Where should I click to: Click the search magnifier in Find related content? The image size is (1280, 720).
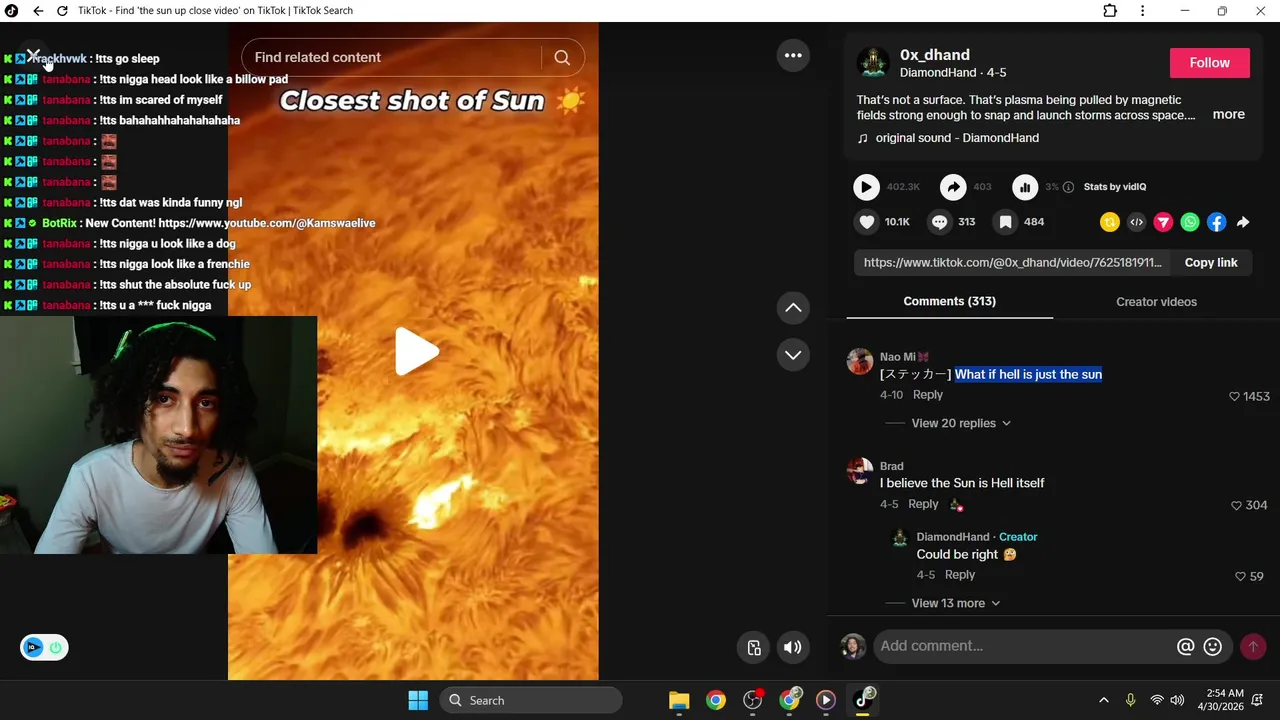click(562, 58)
